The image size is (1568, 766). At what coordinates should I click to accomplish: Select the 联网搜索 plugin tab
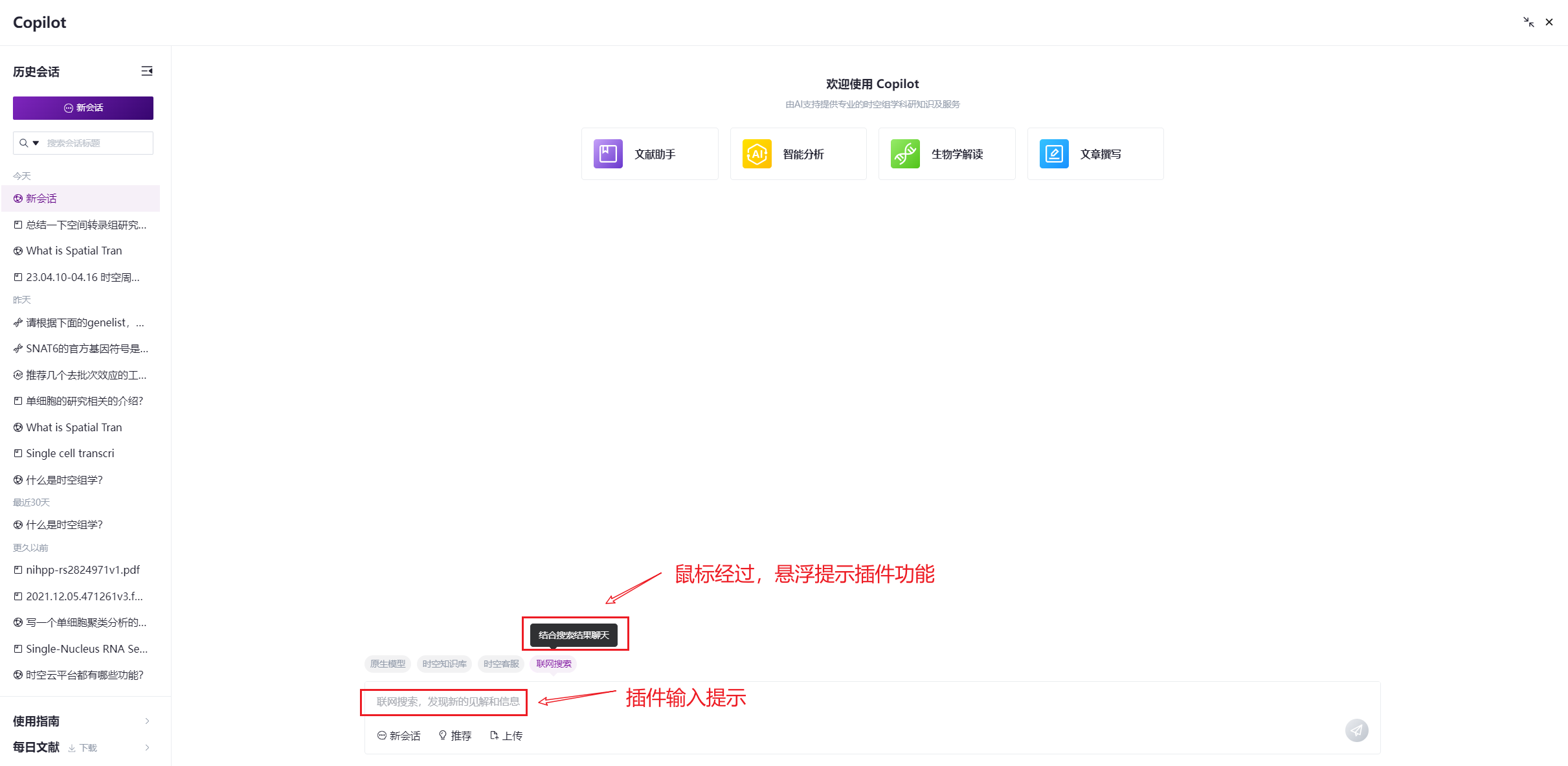coord(554,664)
